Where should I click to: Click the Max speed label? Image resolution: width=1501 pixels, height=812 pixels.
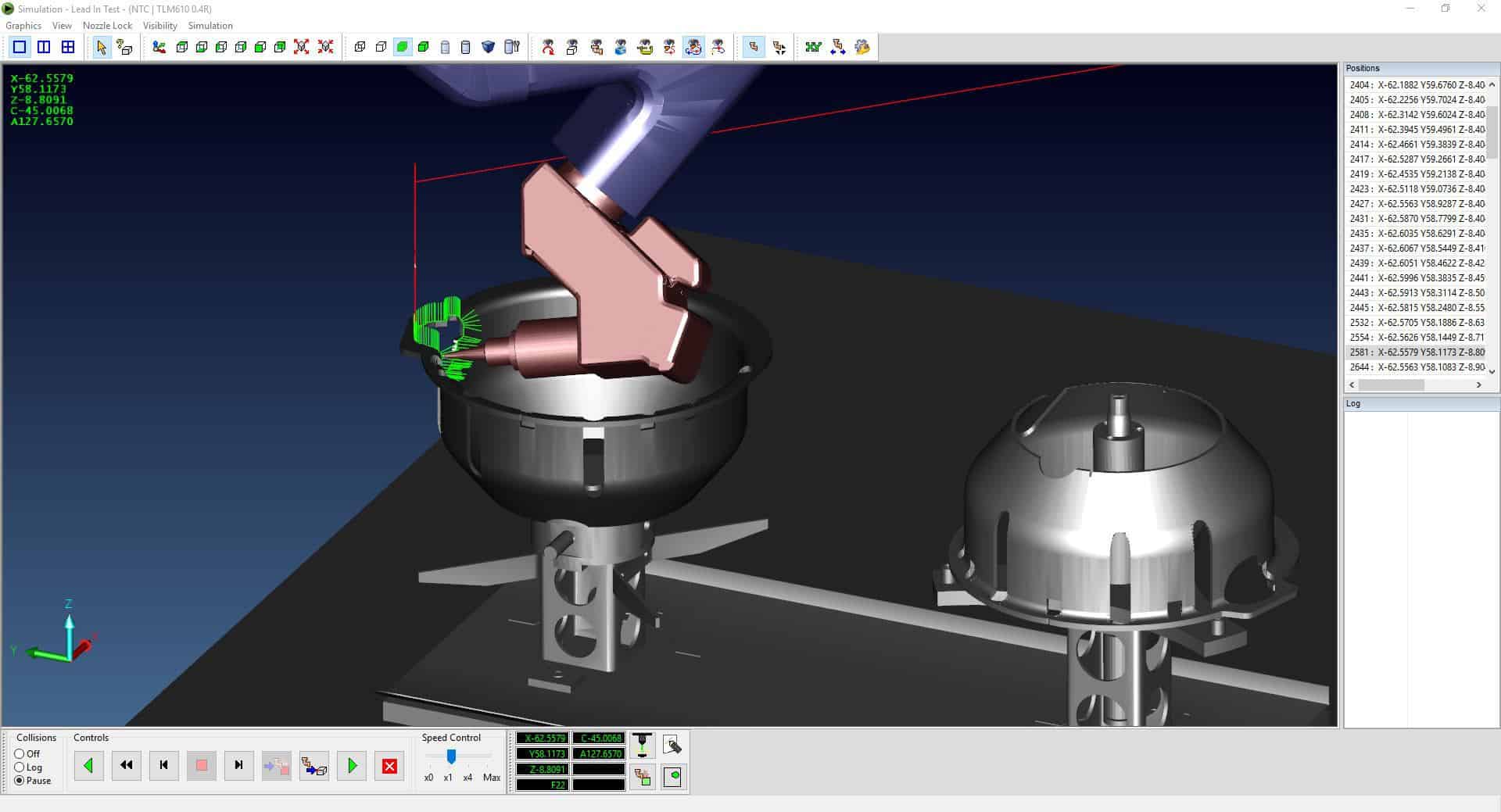point(492,778)
